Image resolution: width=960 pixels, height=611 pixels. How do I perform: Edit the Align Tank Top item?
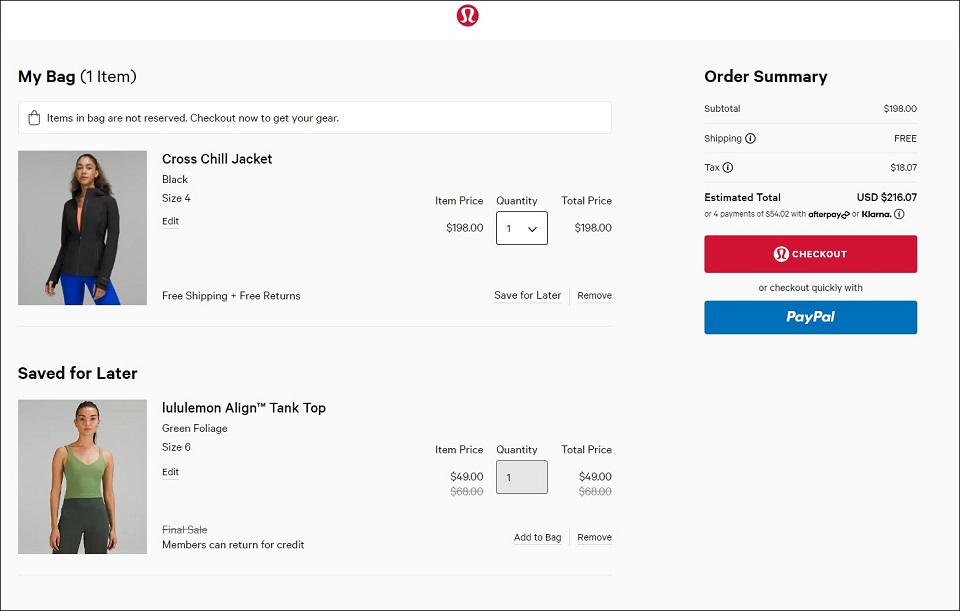coord(170,471)
